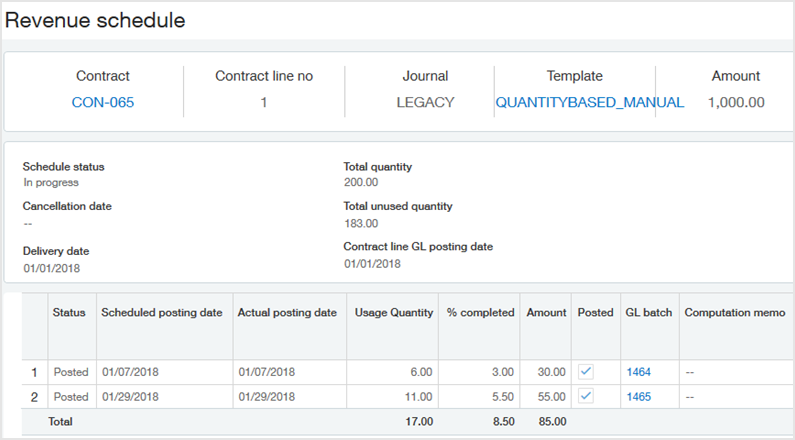Click the % completed column header

(480, 313)
